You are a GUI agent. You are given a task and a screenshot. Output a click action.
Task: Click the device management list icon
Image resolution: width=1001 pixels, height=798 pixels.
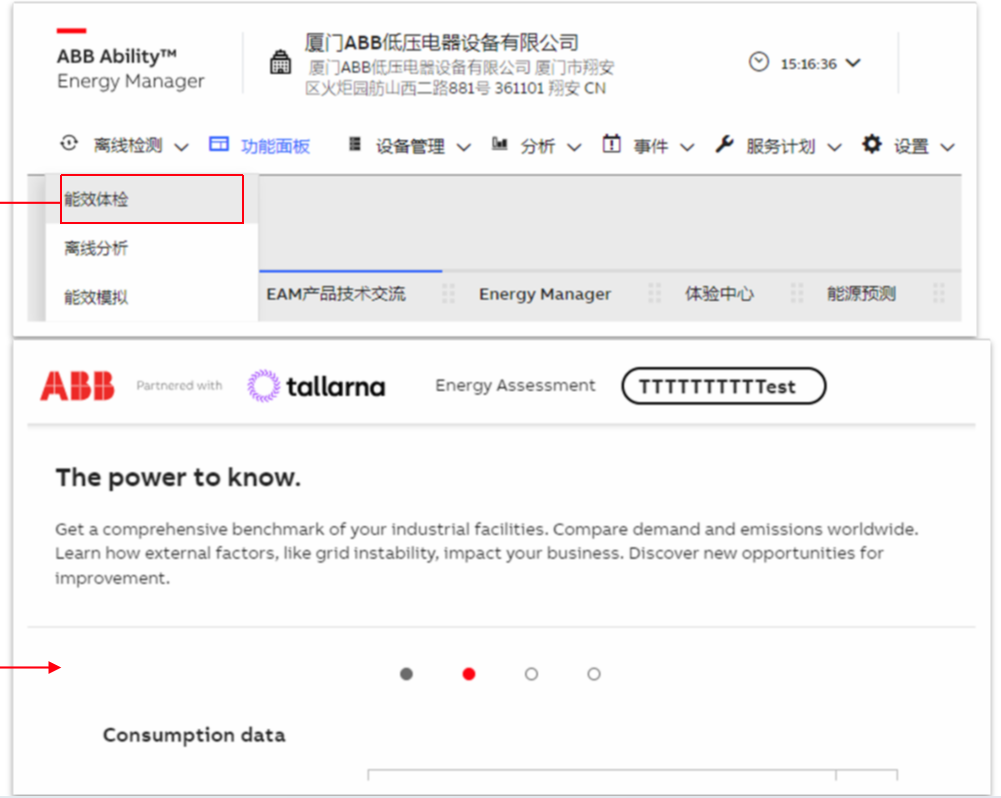[354, 145]
